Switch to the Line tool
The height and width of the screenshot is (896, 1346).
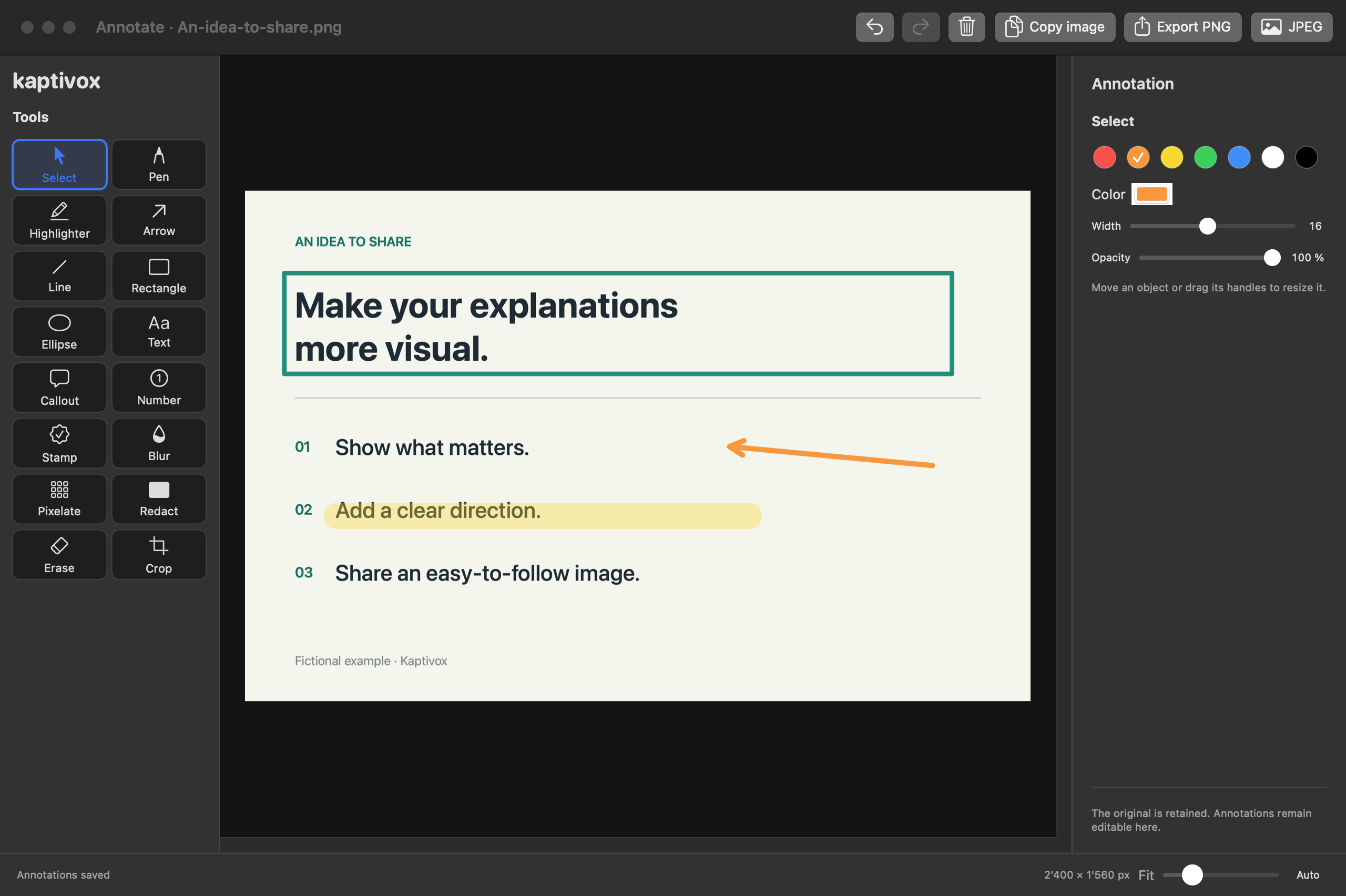pos(59,276)
